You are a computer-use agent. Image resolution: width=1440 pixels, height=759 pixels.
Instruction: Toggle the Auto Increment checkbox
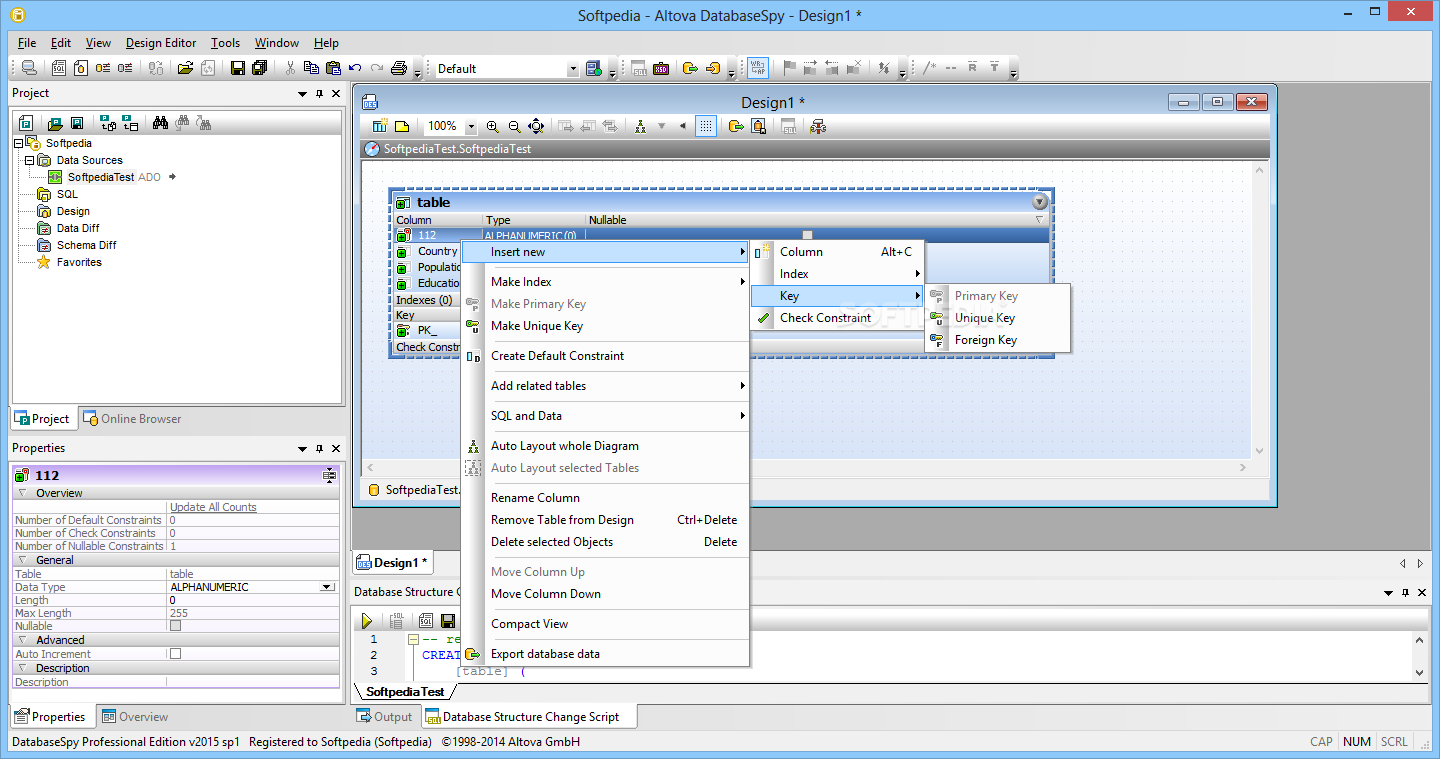pyautogui.click(x=176, y=654)
